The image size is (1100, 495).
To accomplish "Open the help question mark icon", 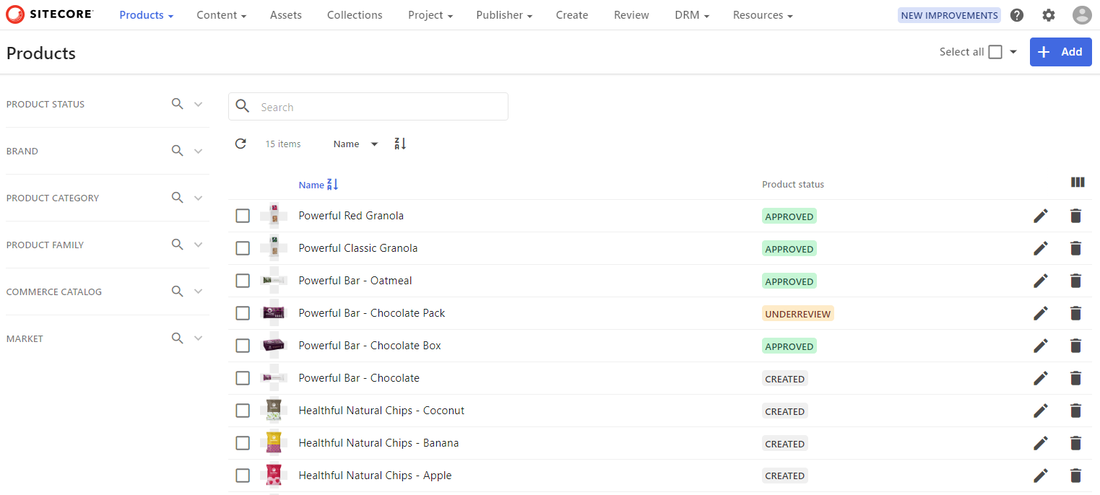I will pyautogui.click(x=1017, y=15).
